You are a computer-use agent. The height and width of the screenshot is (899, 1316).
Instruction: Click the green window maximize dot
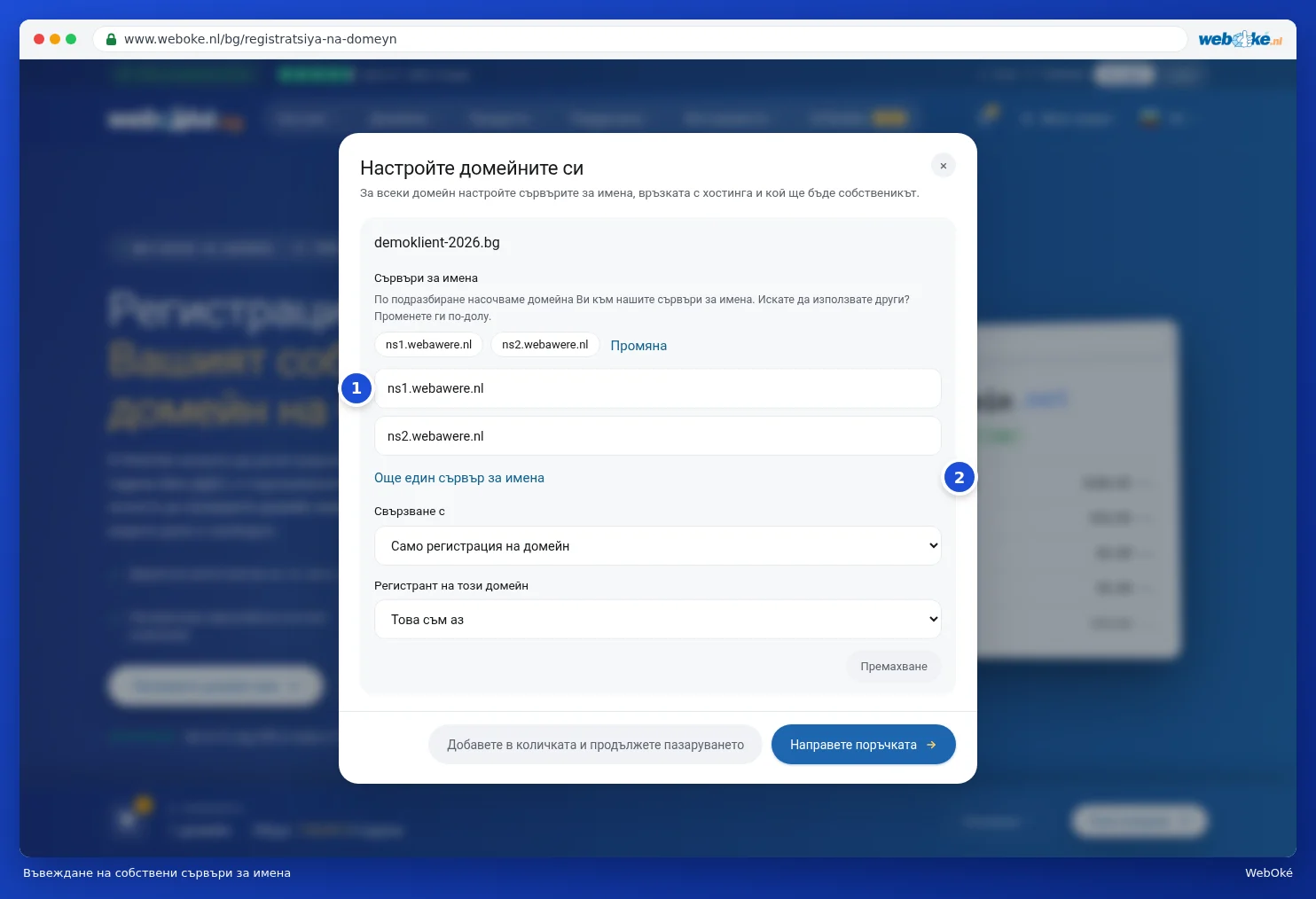coord(71,39)
